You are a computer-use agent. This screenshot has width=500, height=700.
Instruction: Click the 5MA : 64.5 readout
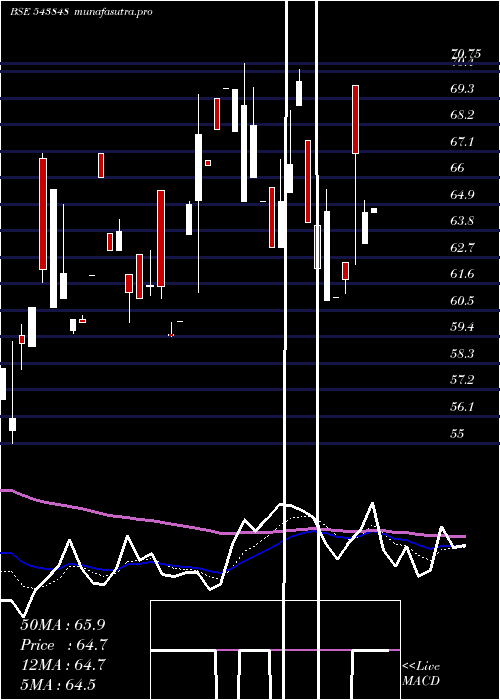point(58,685)
